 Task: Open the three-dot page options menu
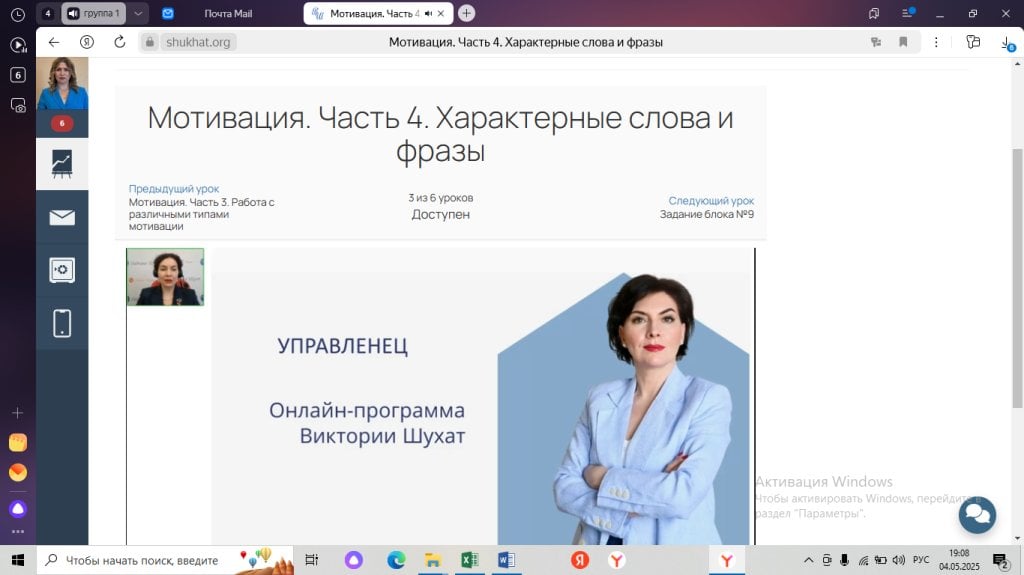pyautogui.click(x=936, y=42)
